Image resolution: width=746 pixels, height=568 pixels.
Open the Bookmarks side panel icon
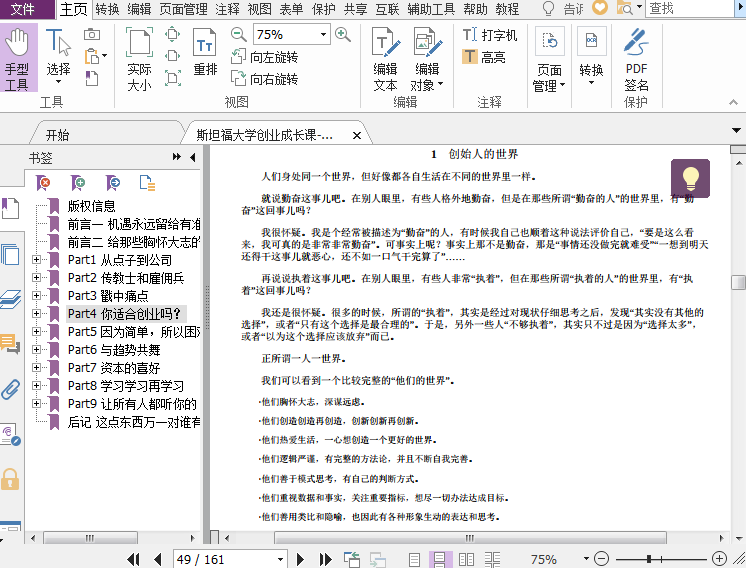coord(10,208)
